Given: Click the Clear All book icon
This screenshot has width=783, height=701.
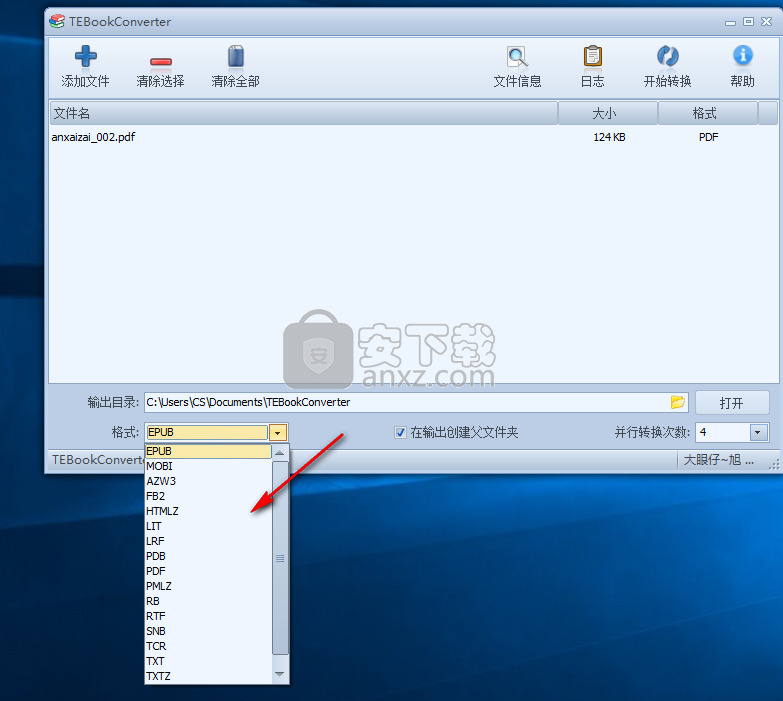Looking at the screenshot, I should click(x=236, y=56).
